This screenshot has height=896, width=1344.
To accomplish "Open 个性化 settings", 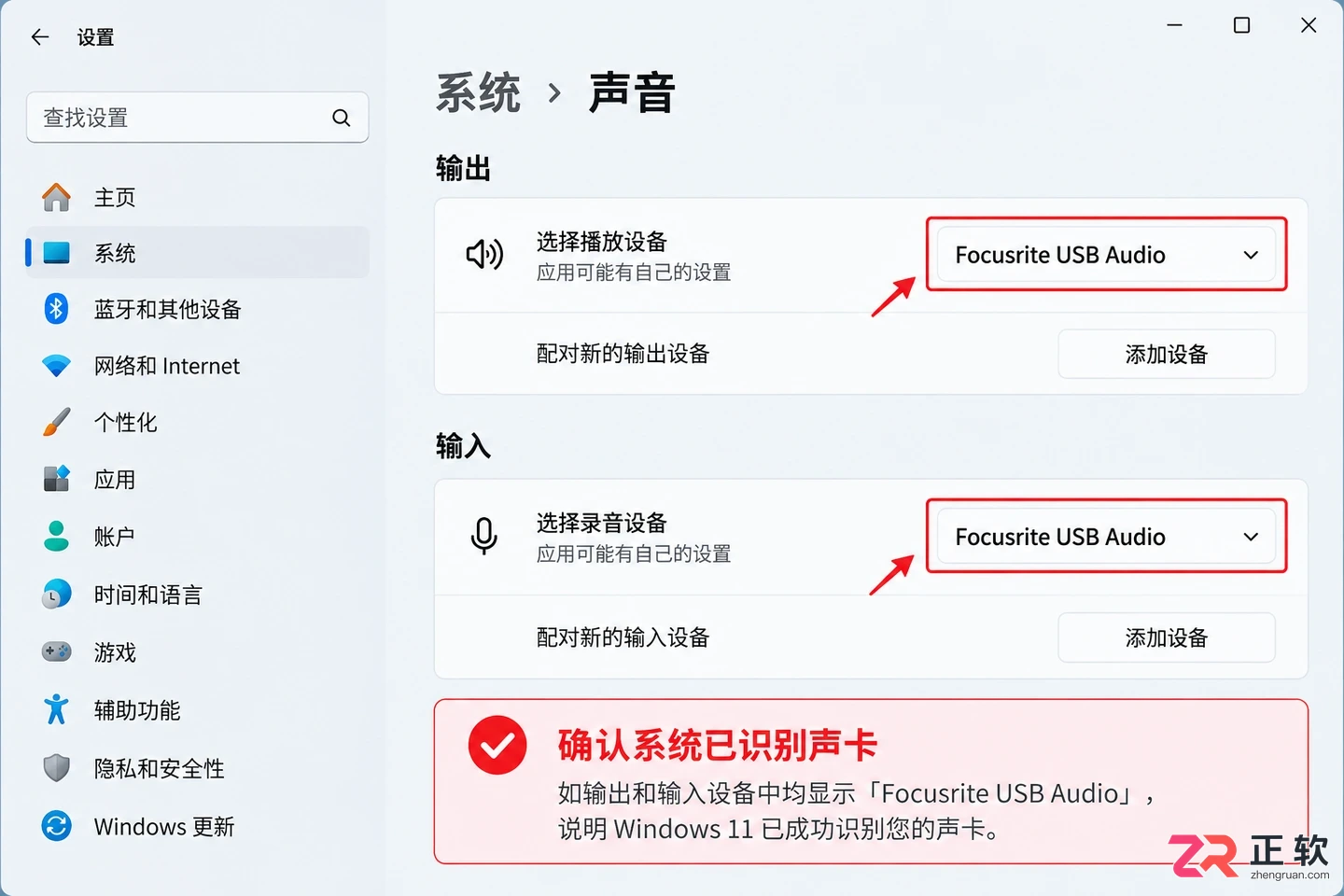I will [x=197, y=422].
